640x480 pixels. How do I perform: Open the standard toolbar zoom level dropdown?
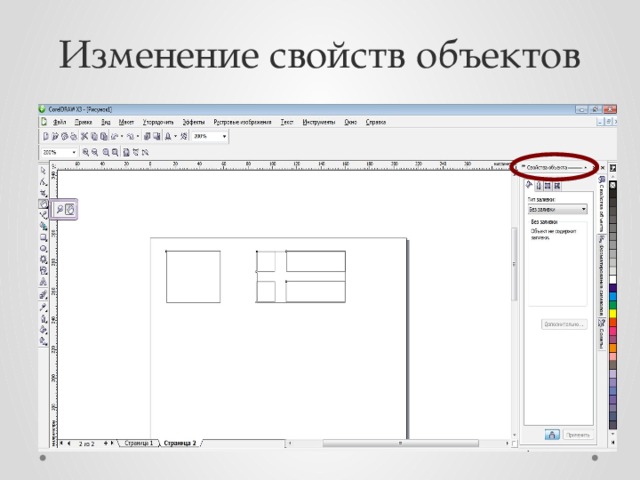224,136
